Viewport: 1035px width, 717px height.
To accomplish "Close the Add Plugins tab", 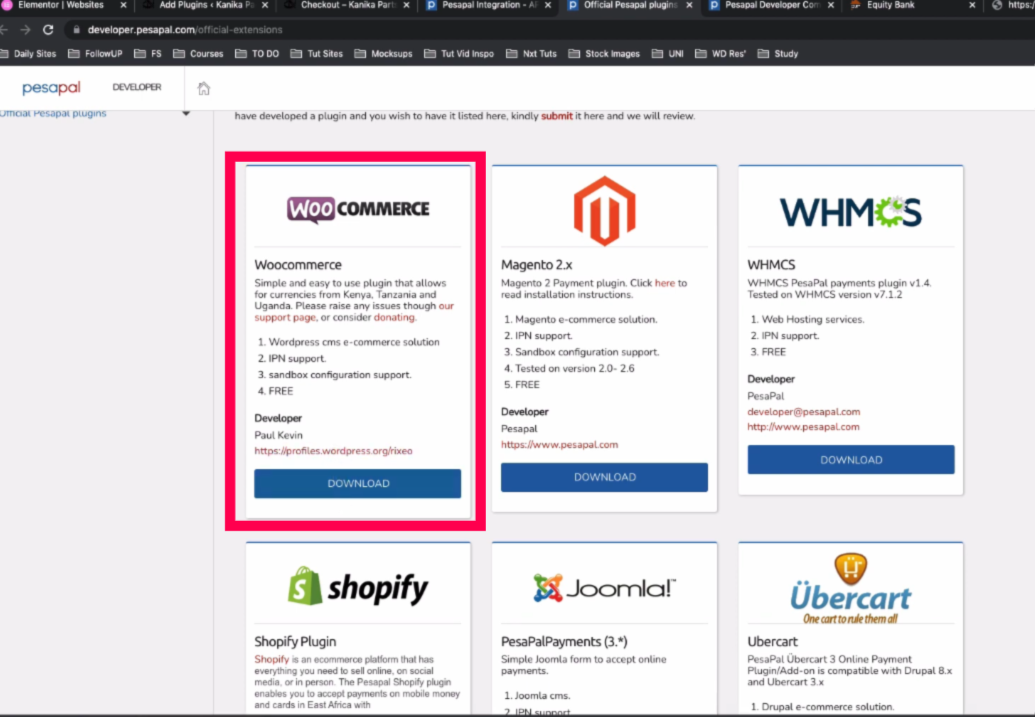I will [x=265, y=5].
